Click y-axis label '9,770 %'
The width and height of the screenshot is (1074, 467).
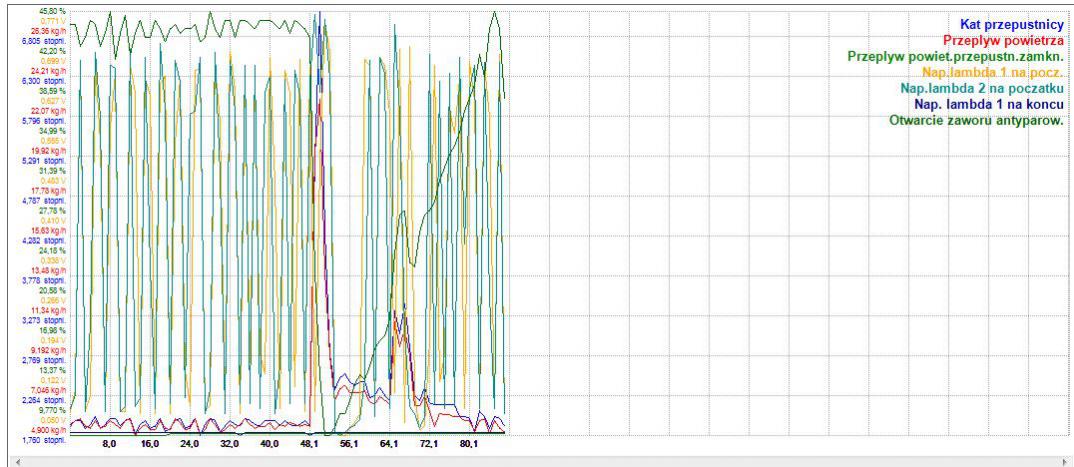click(52, 409)
